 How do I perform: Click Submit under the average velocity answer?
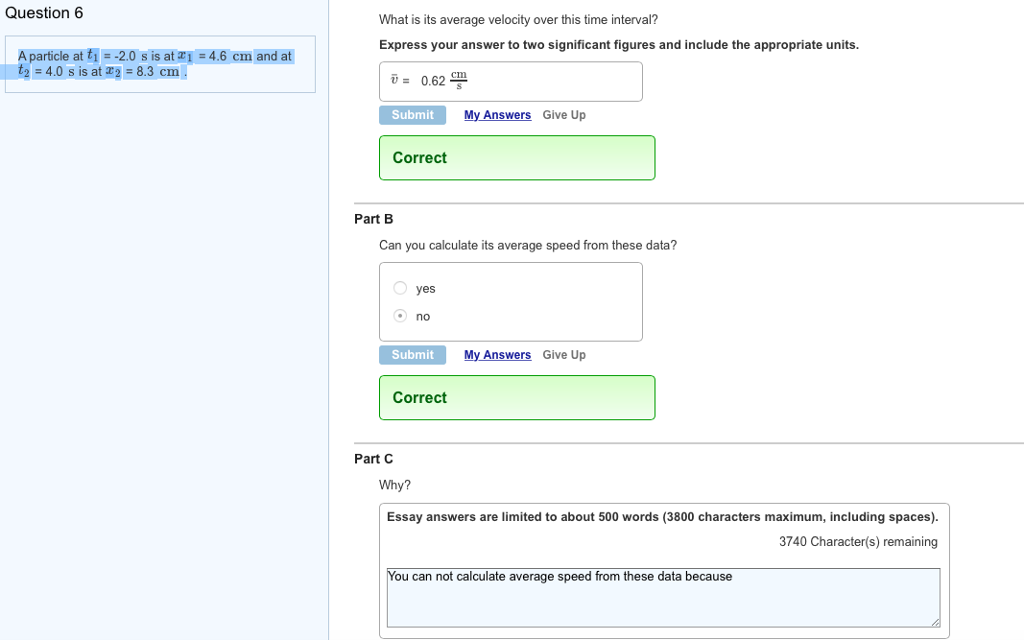point(412,115)
